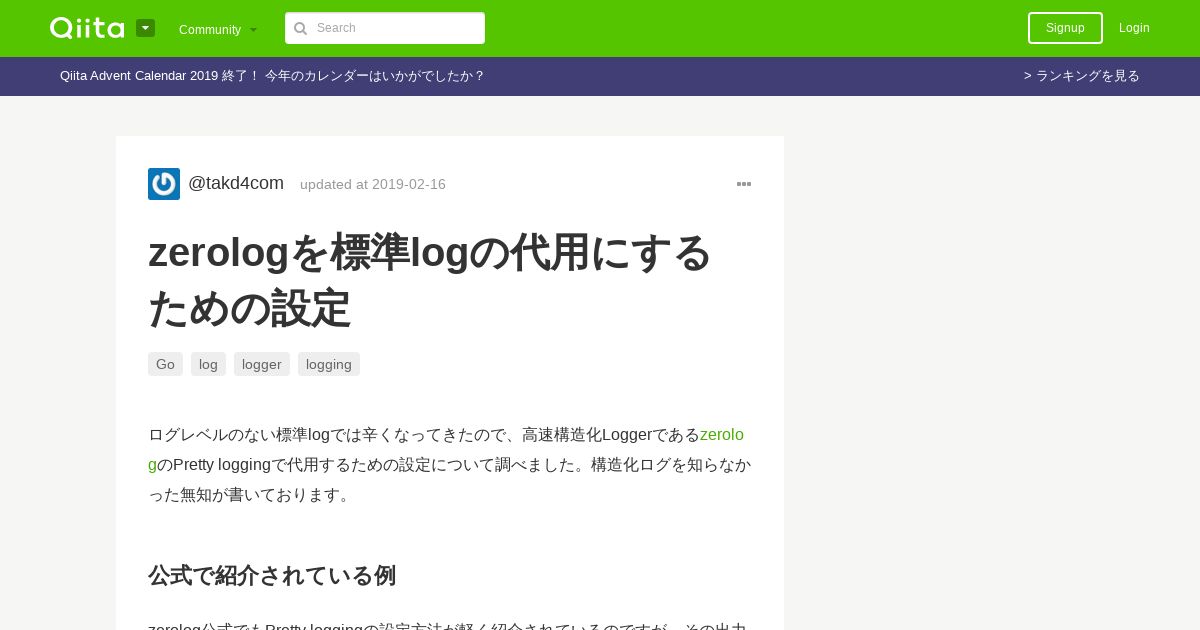The height and width of the screenshot is (630, 1200).
Task: Click the article title heading
Action: pos(430,280)
